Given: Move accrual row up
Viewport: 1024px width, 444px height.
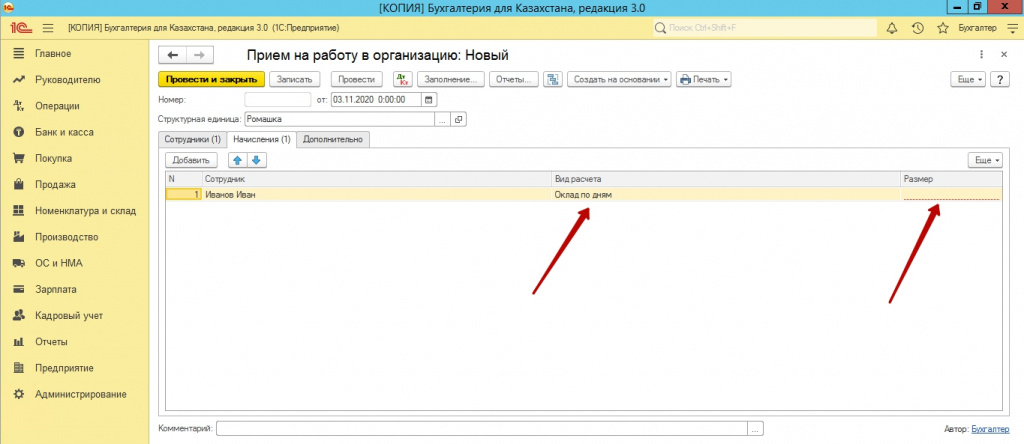Looking at the screenshot, I should pos(238,160).
